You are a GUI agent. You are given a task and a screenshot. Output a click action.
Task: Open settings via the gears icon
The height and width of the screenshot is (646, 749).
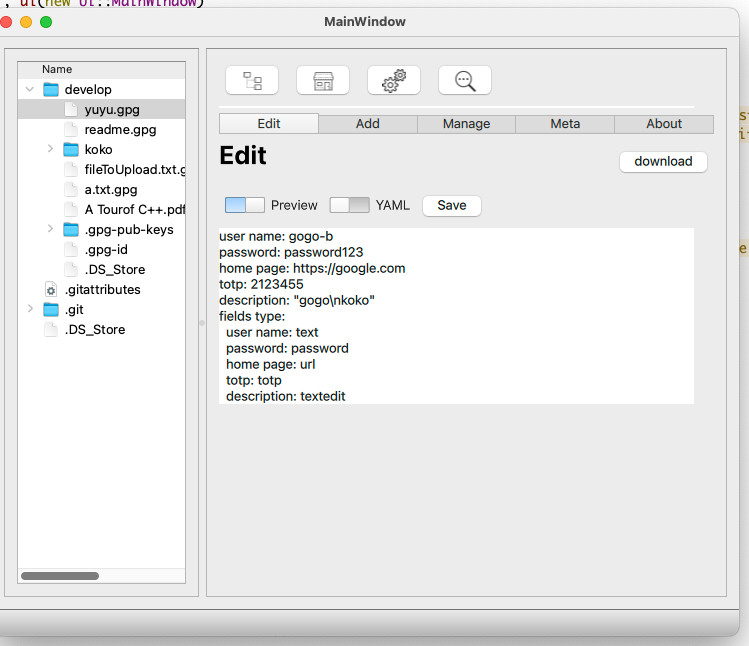(x=394, y=80)
